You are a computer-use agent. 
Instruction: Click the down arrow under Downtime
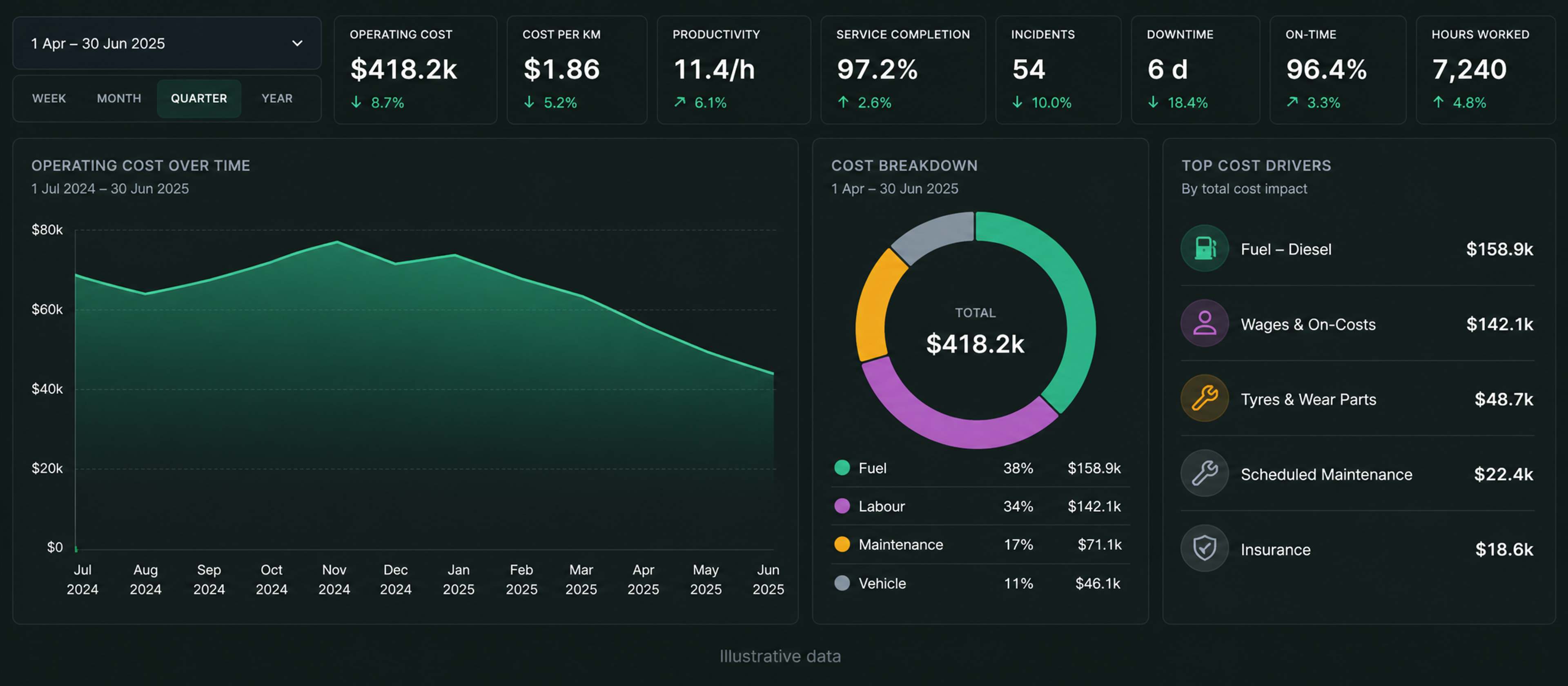(x=1153, y=102)
